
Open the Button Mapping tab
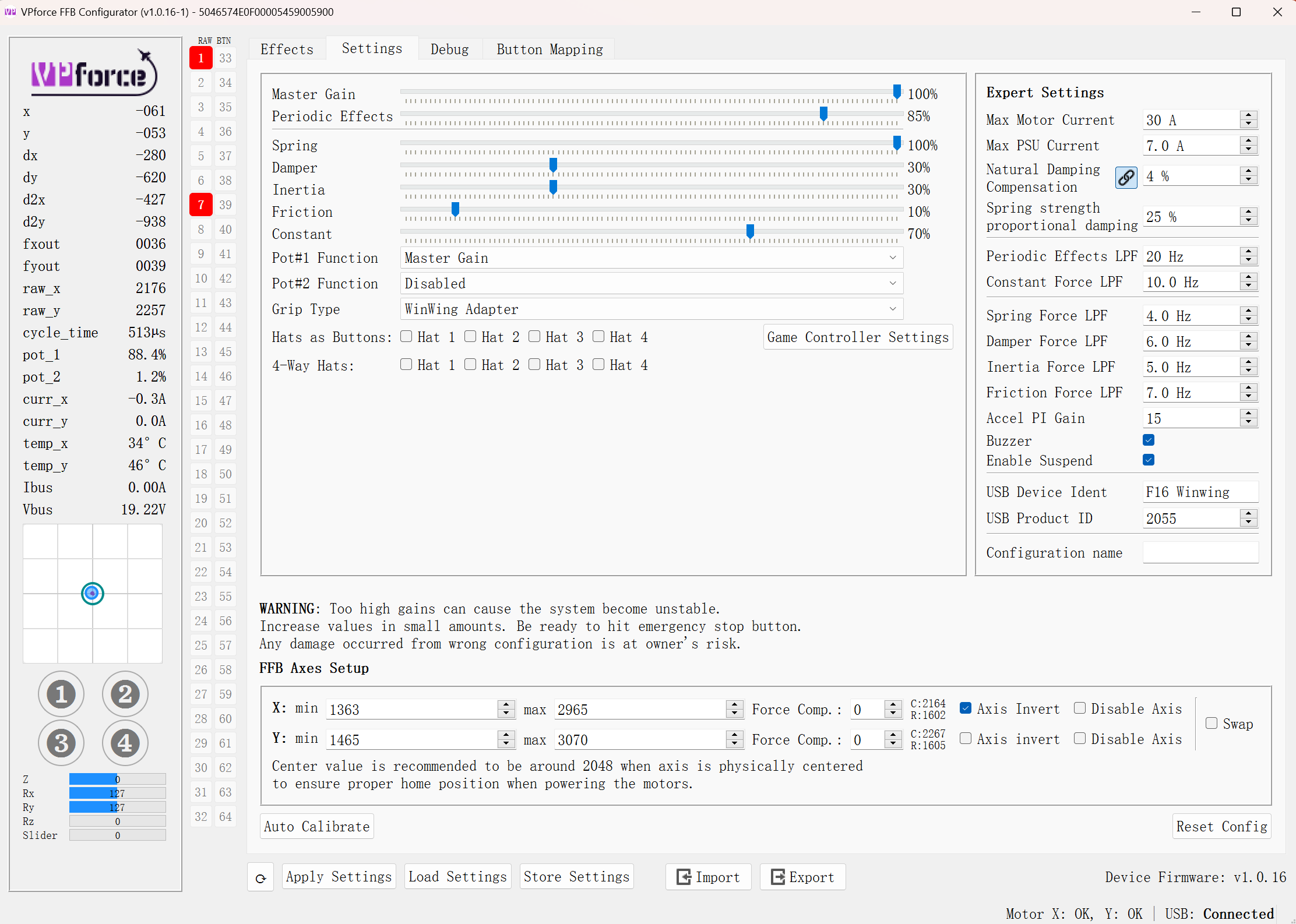550,50
